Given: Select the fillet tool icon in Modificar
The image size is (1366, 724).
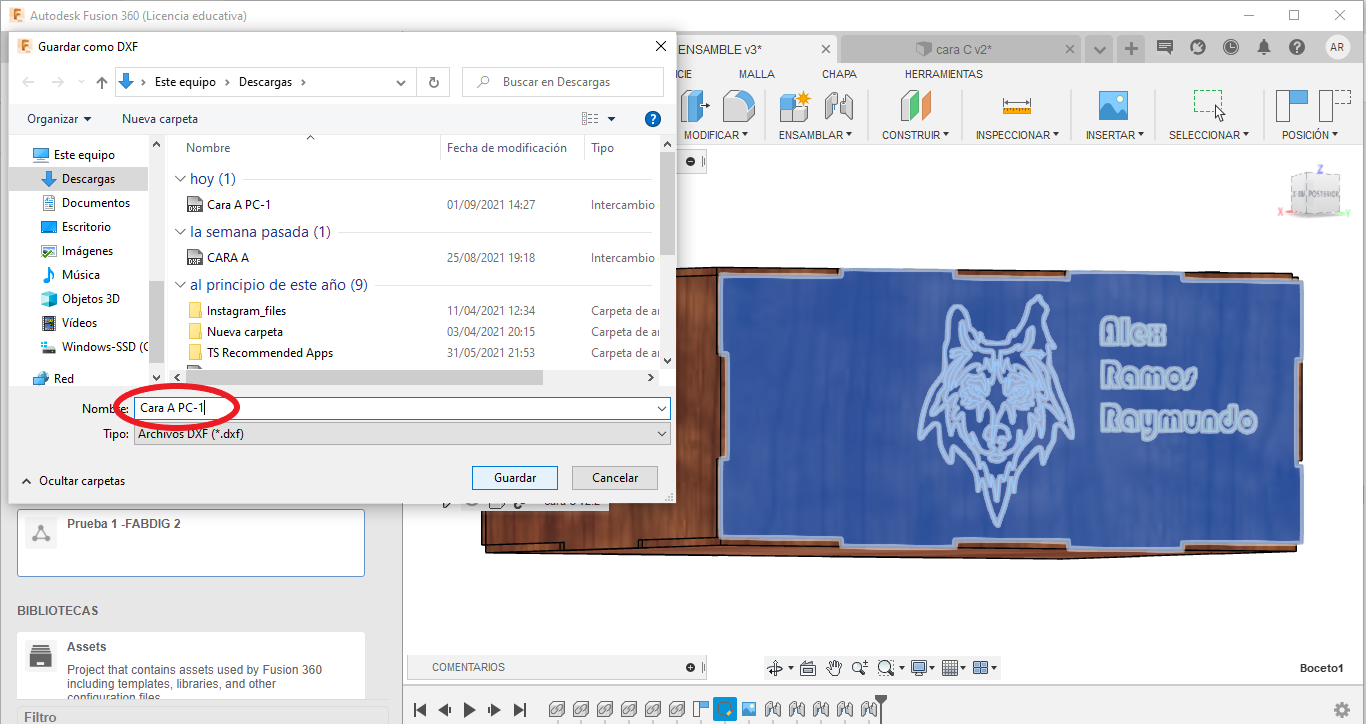Looking at the screenshot, I should click(738, 106).
